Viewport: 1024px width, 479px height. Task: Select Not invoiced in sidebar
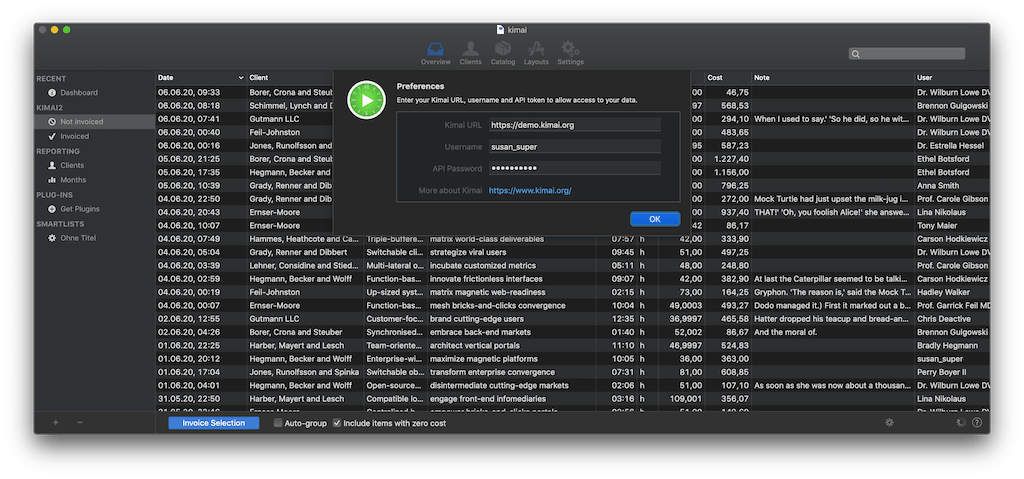coord(95,122)
